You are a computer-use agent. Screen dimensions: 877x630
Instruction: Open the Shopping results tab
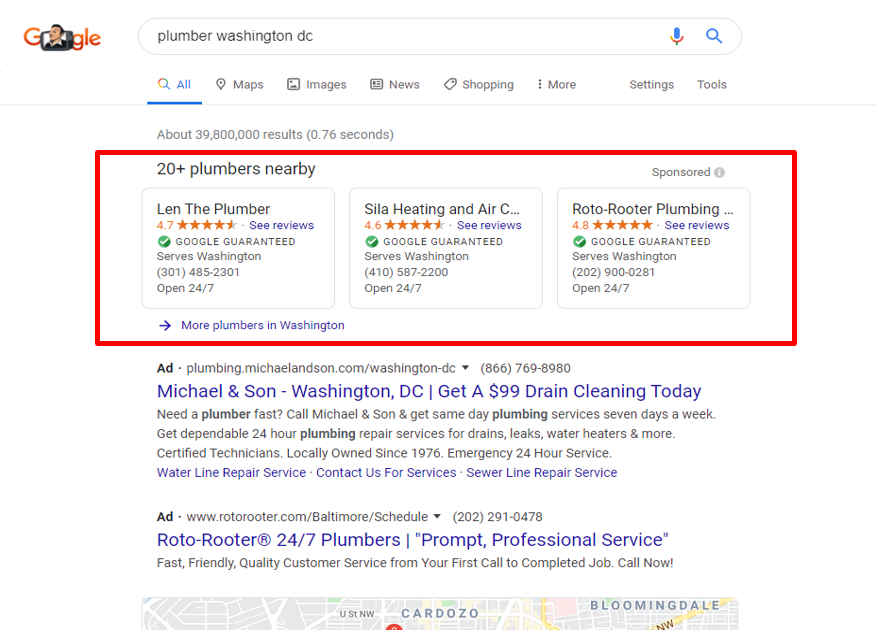(x=479, y=85)
